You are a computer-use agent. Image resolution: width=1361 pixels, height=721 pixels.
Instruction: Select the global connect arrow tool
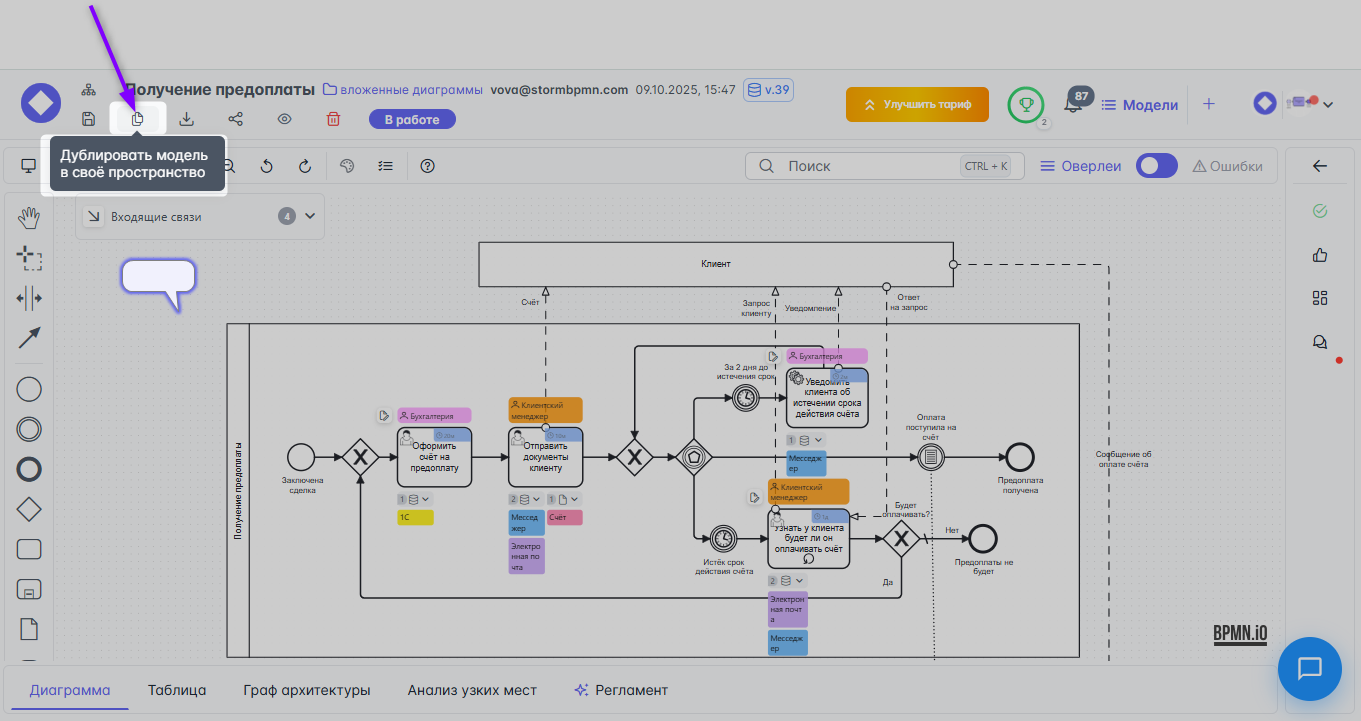click(29, 338)
